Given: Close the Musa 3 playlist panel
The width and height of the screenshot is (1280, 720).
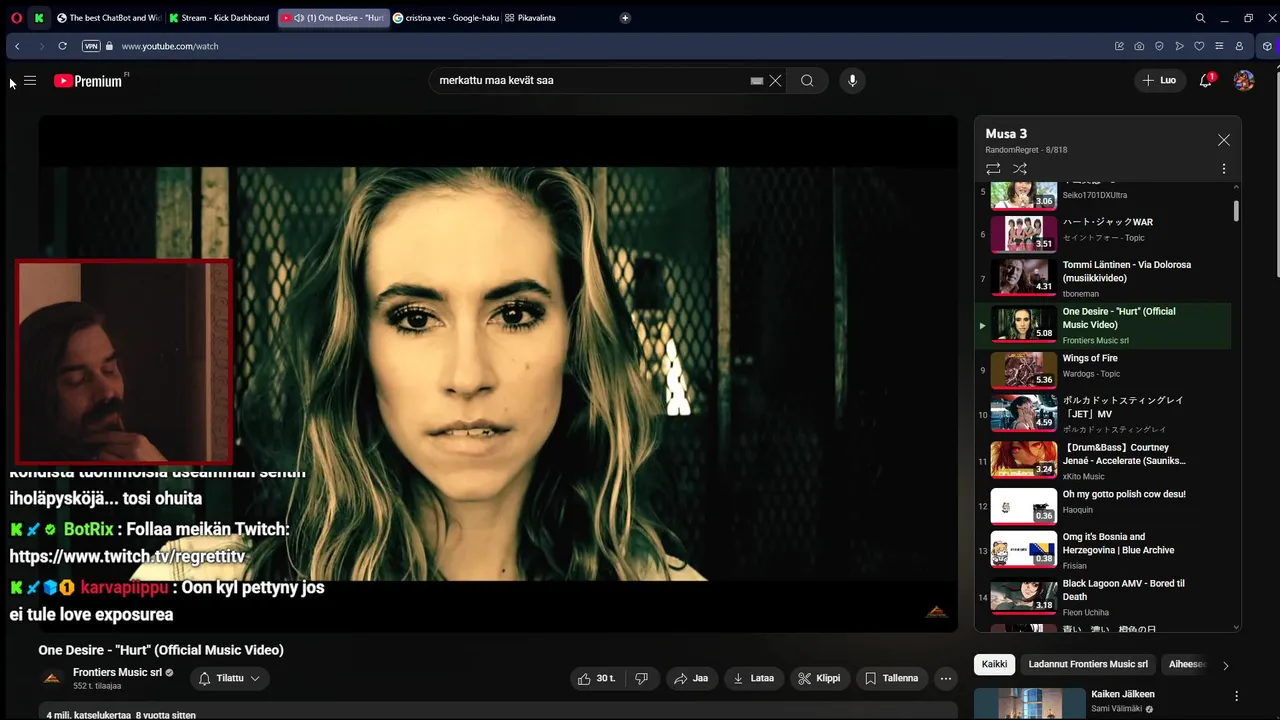Looking at the screenshot, I should click(x=1224, y=140).
